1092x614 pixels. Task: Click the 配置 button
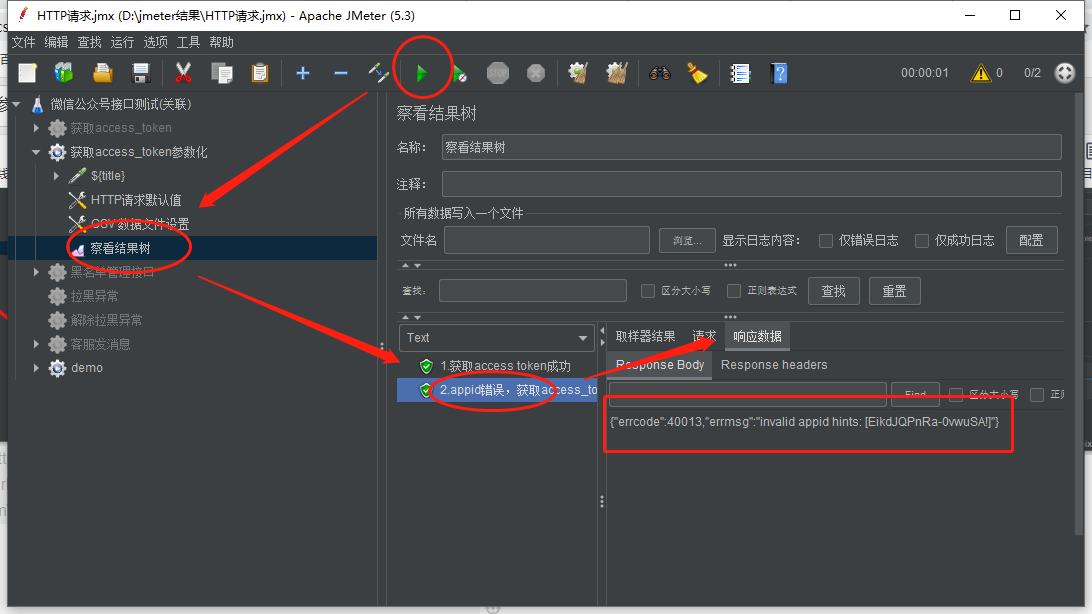1031,240
